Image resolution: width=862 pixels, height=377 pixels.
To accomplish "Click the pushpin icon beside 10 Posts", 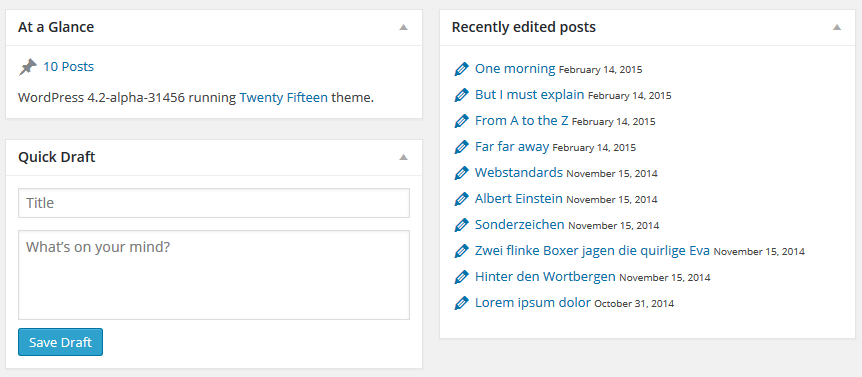I will (x=27, y=68).
